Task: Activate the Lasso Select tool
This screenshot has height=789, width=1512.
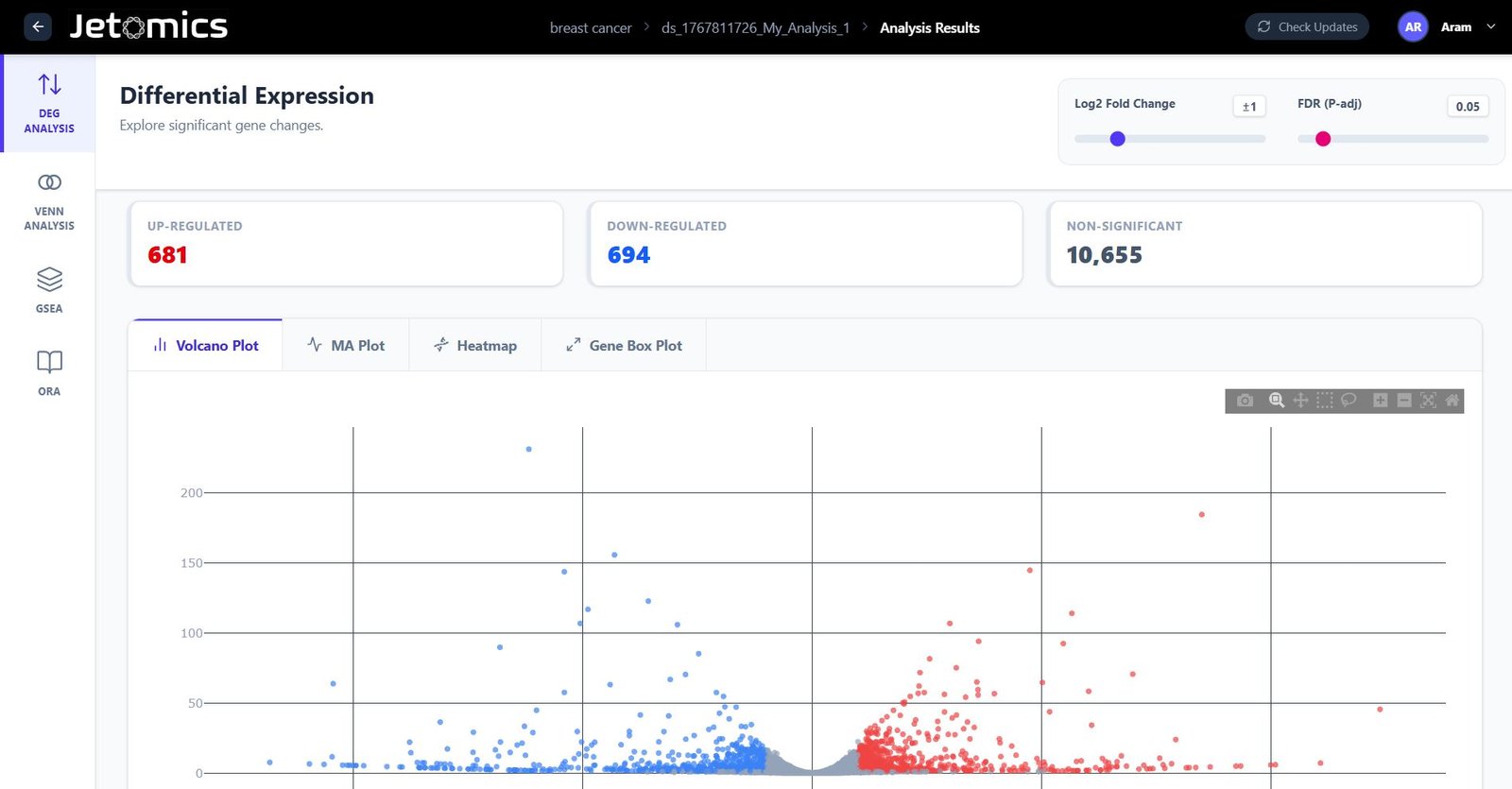Action: [x=1349, y=401]
